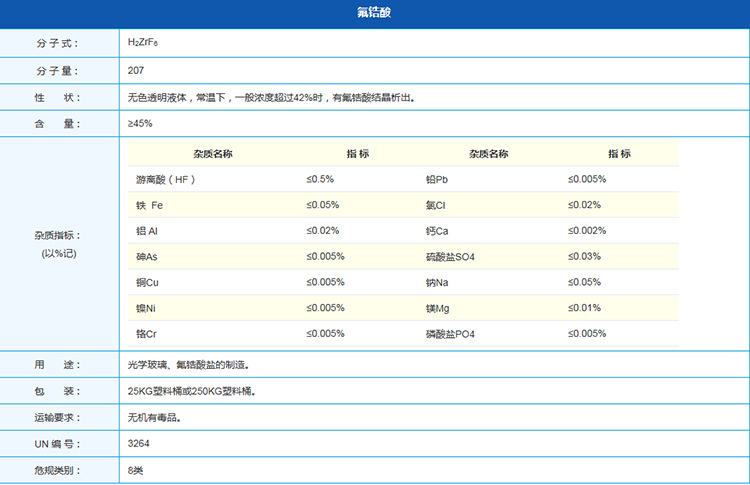The image size is (750, 485).
Task: Click the 性状 row label
Action: tap(57, 98)
